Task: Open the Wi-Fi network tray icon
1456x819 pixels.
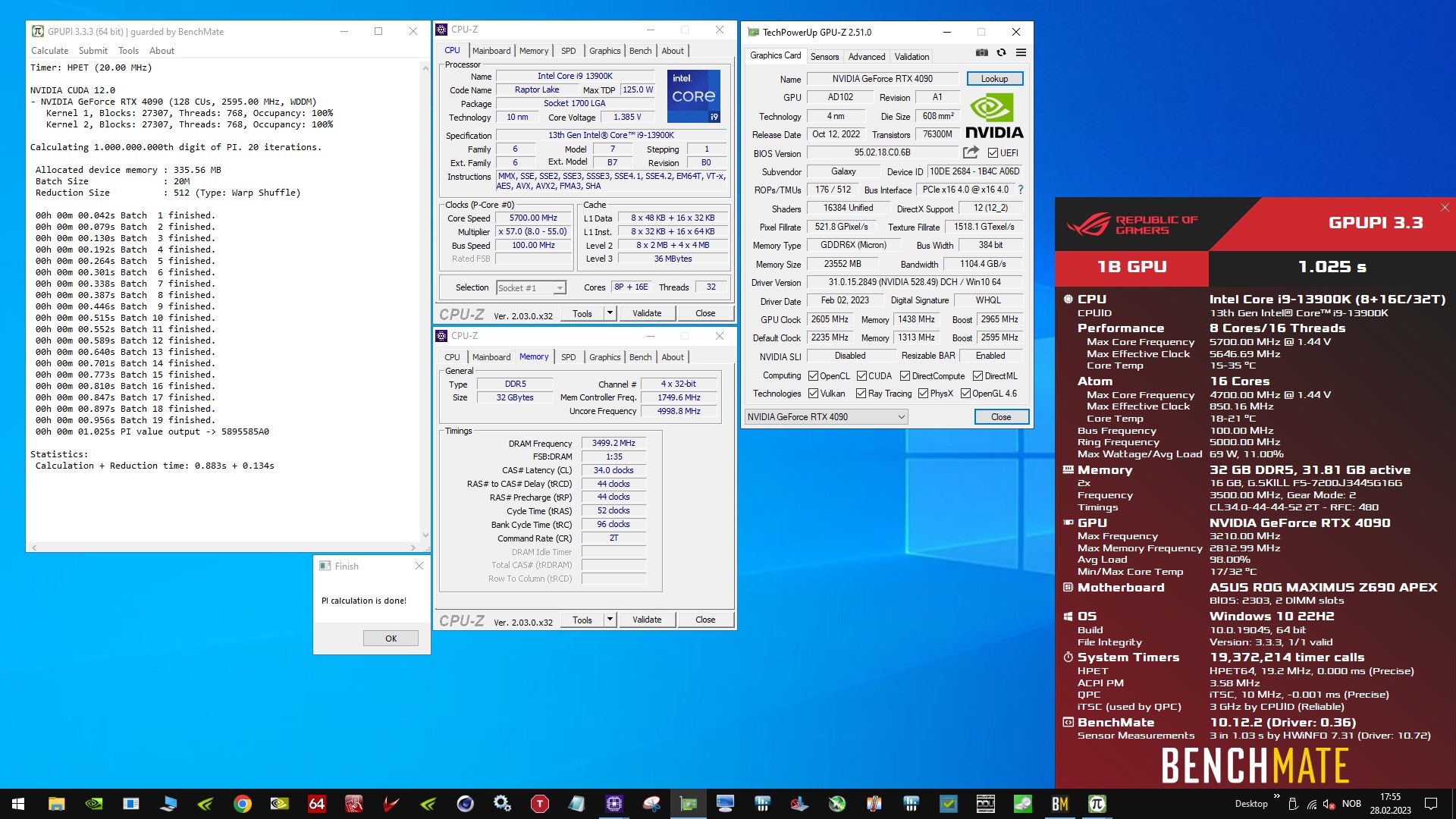Action: 1311,804
